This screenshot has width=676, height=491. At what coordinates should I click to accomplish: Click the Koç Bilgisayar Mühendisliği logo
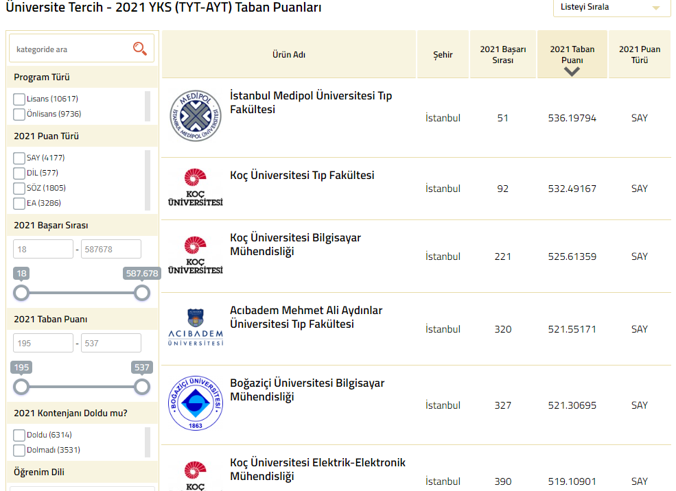[195, 256]
